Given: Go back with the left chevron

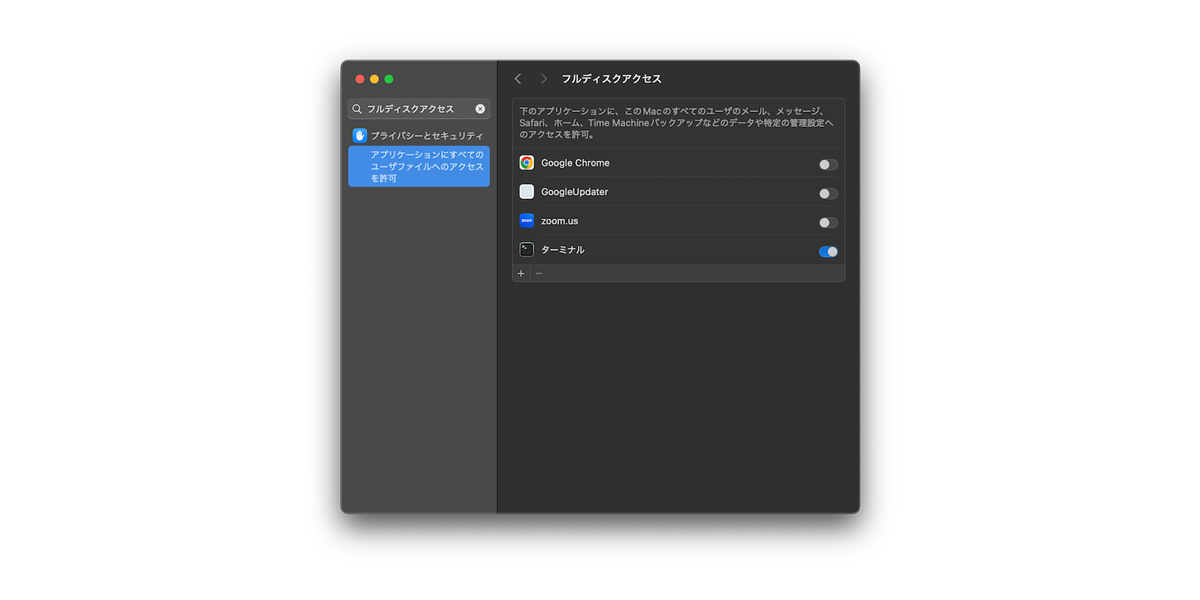Looking at the screenshot, I should point(518,79).
